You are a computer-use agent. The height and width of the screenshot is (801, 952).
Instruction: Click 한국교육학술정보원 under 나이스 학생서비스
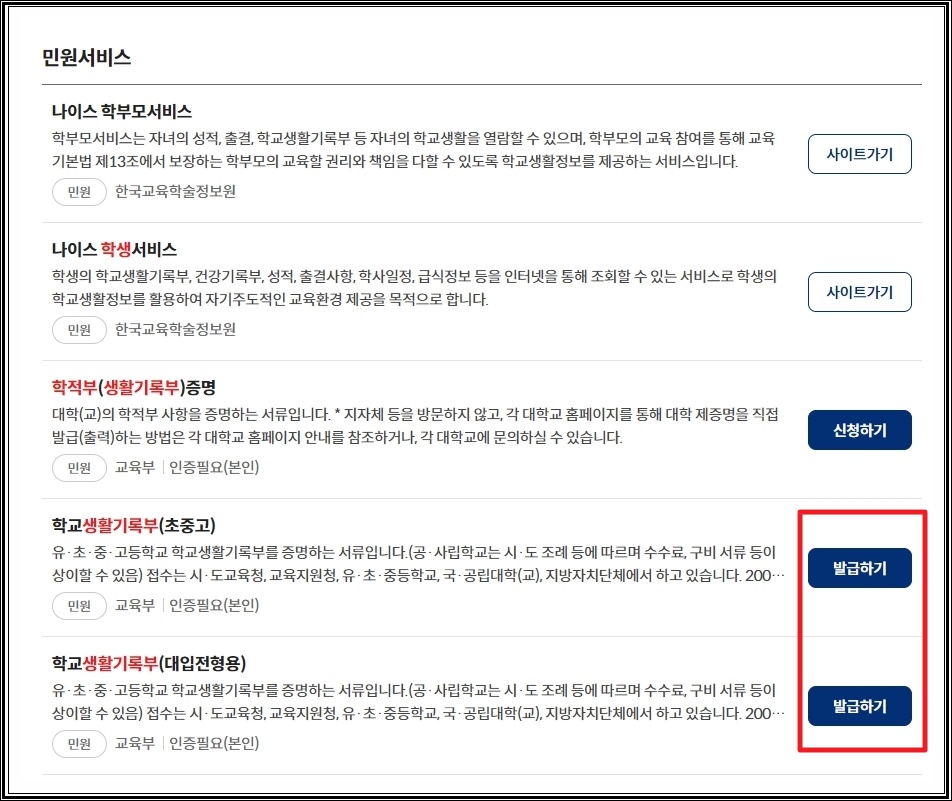175,329
